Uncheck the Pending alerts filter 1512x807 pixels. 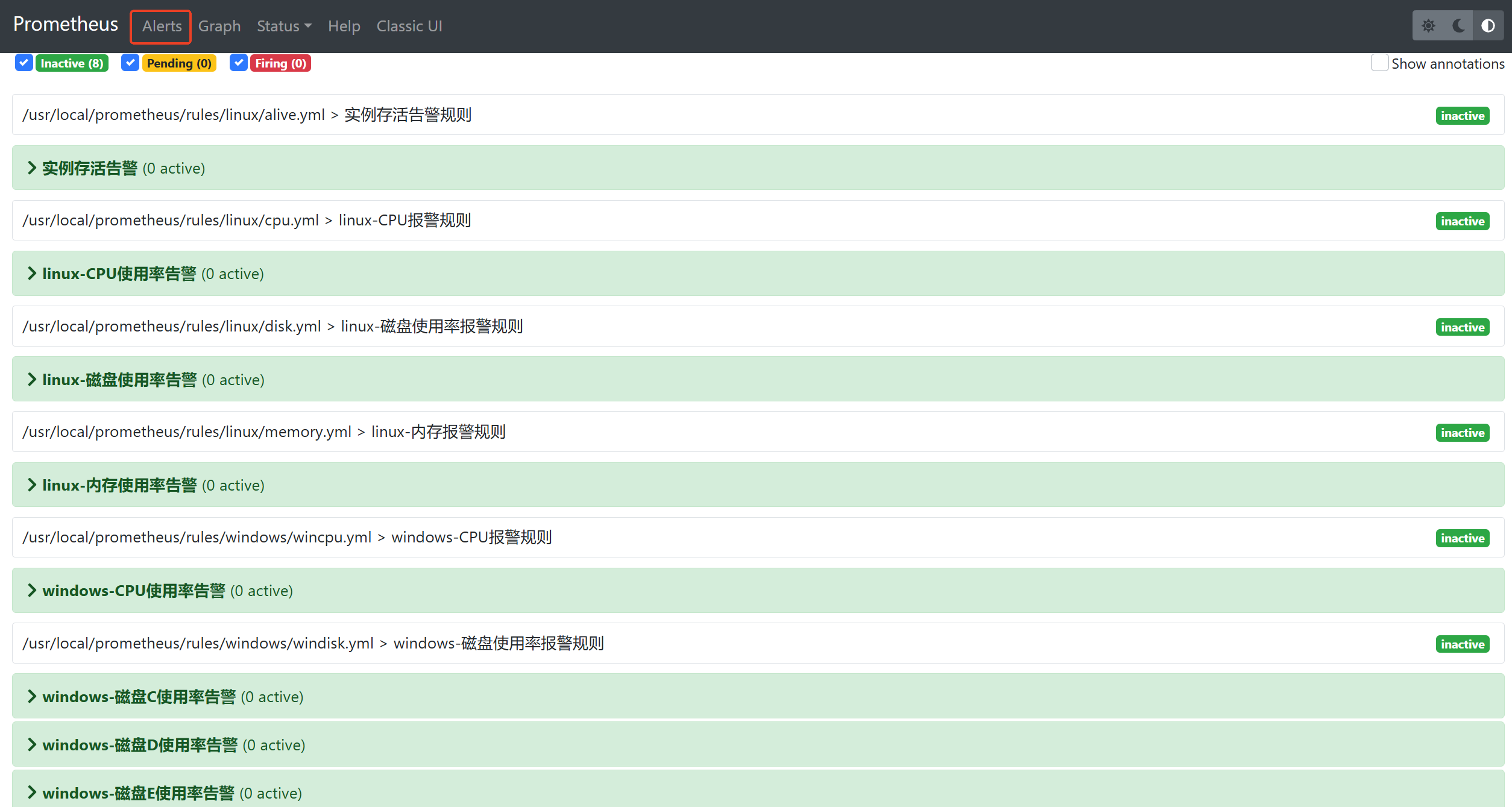130,63
